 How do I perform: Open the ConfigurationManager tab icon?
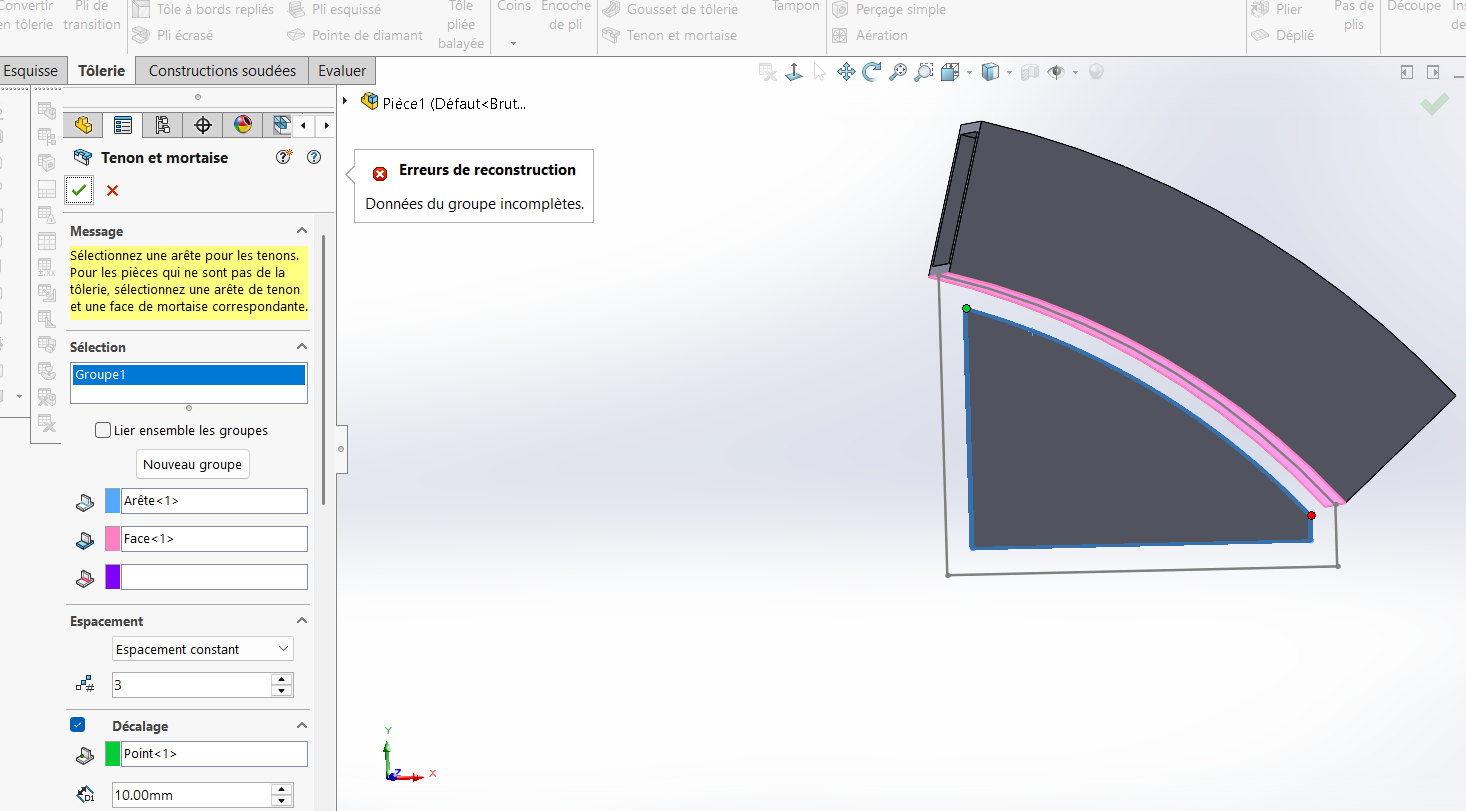pyautogui.click(x=163, y=125)
